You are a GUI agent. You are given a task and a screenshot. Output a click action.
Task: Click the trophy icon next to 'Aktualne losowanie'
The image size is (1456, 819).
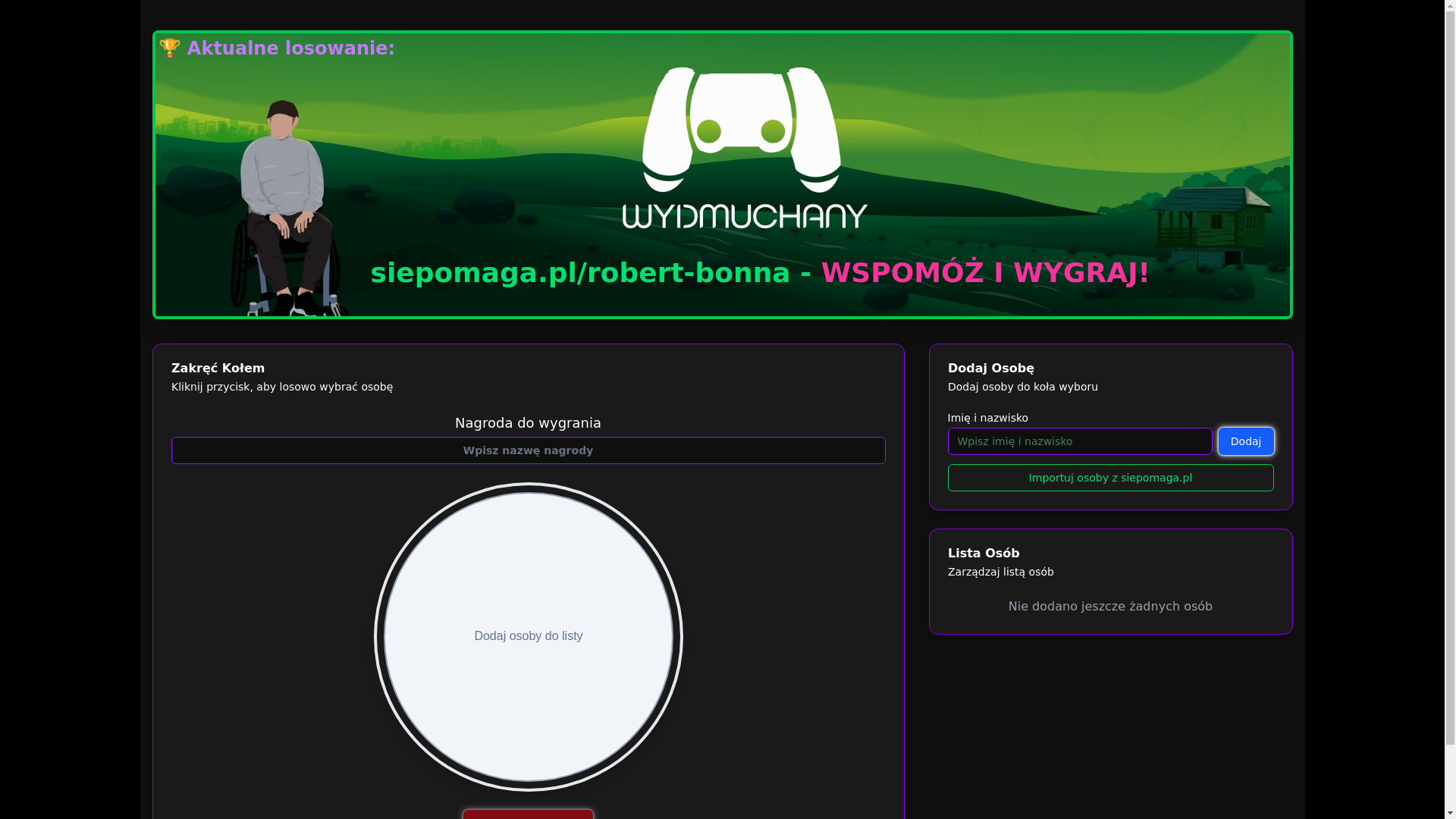(170, 48)
